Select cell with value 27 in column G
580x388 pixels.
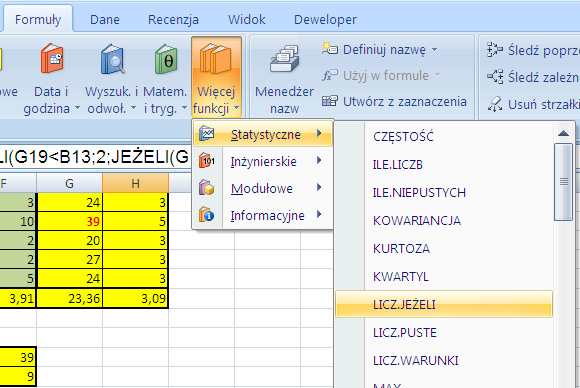[x=70, y=260]
